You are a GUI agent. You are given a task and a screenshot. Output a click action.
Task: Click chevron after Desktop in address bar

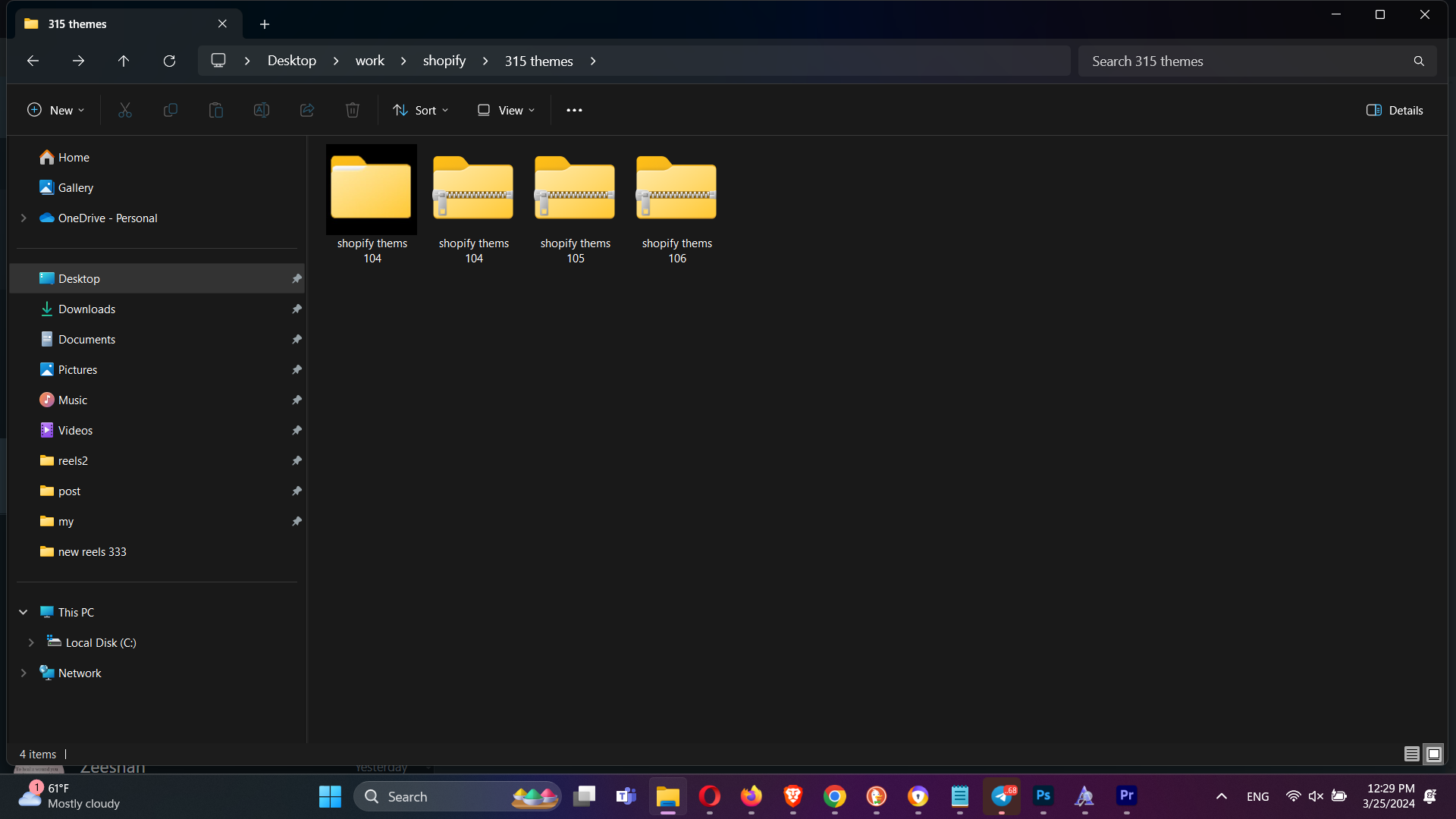[x=336, y=61]
